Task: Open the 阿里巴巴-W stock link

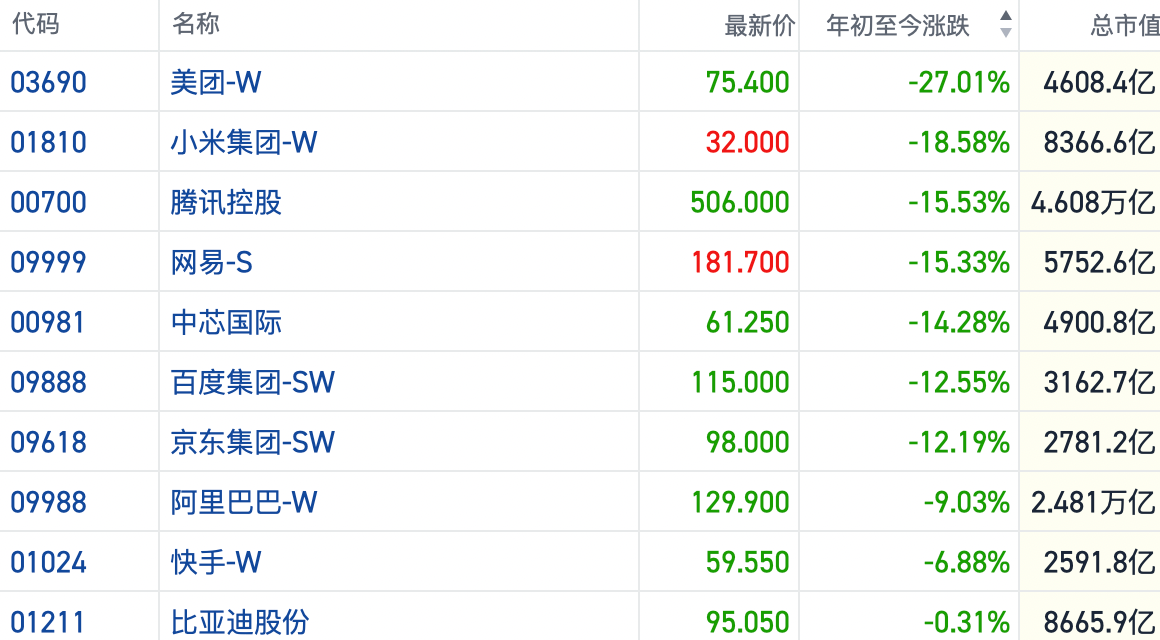Action: click(244, 502)
